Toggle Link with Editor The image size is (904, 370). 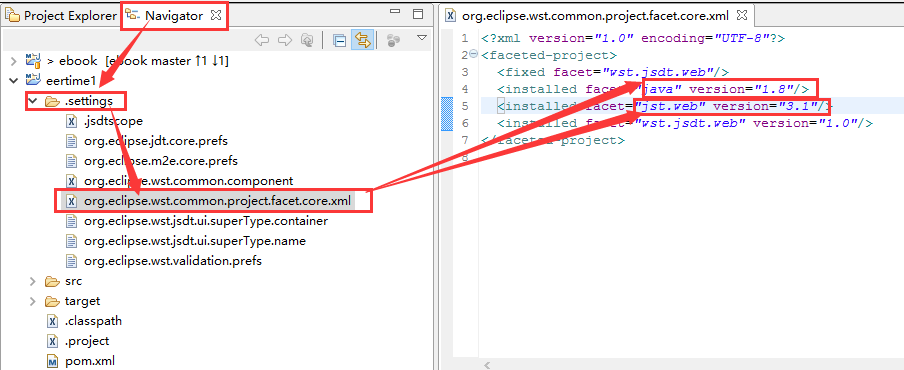point(362,40)
